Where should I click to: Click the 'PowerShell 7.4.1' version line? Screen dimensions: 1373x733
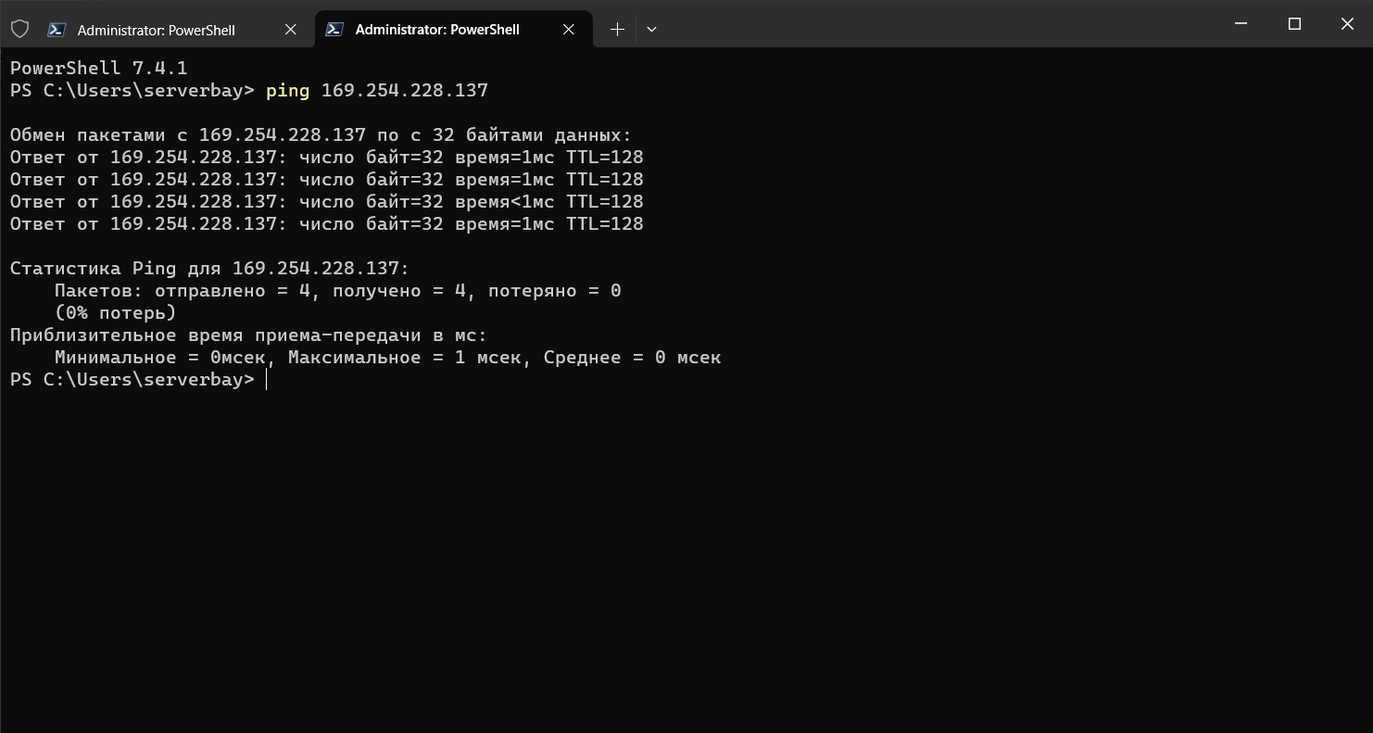pos(99,68)
